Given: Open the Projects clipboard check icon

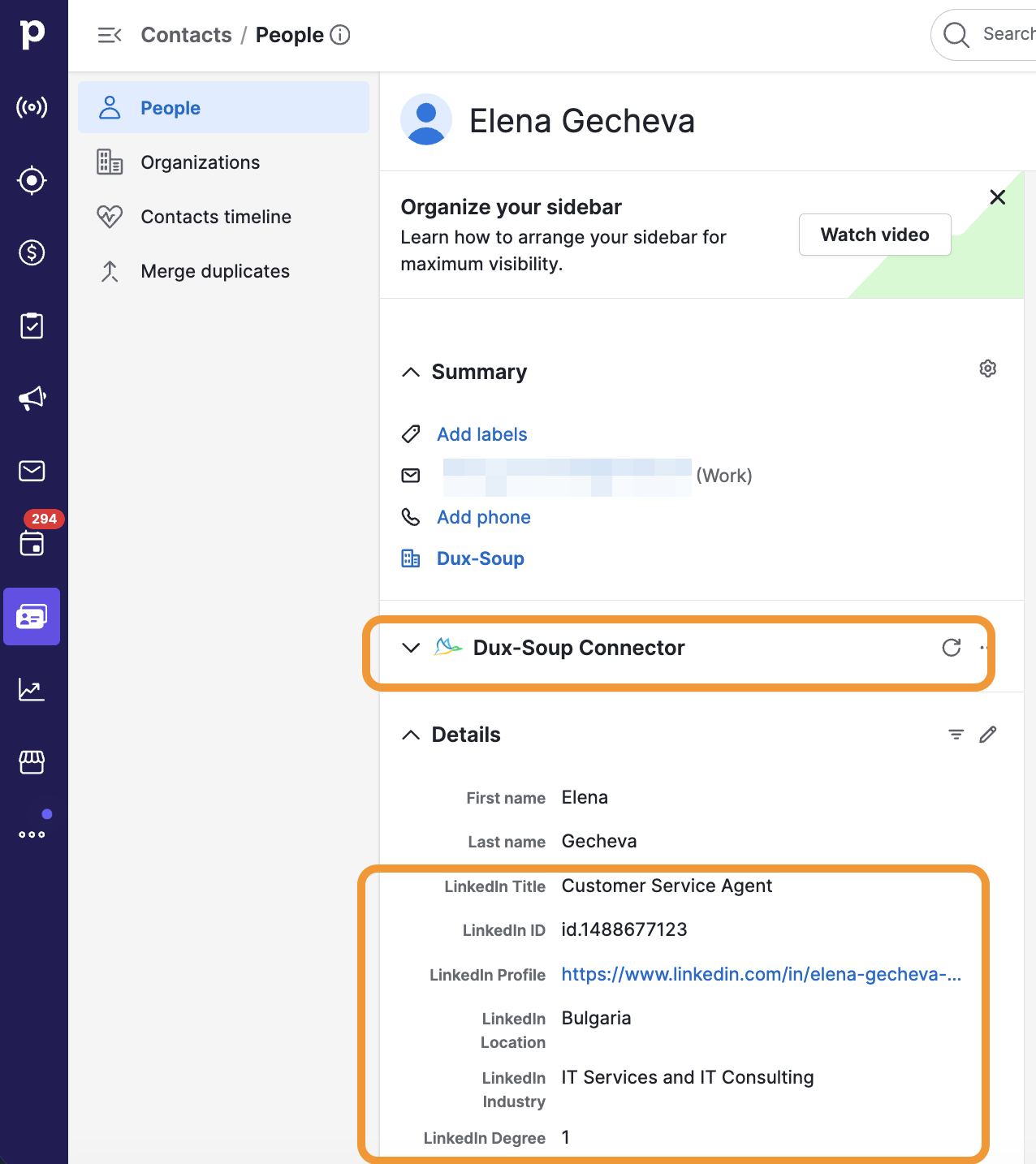Looking at the screenshot, I should coord(32,325).
